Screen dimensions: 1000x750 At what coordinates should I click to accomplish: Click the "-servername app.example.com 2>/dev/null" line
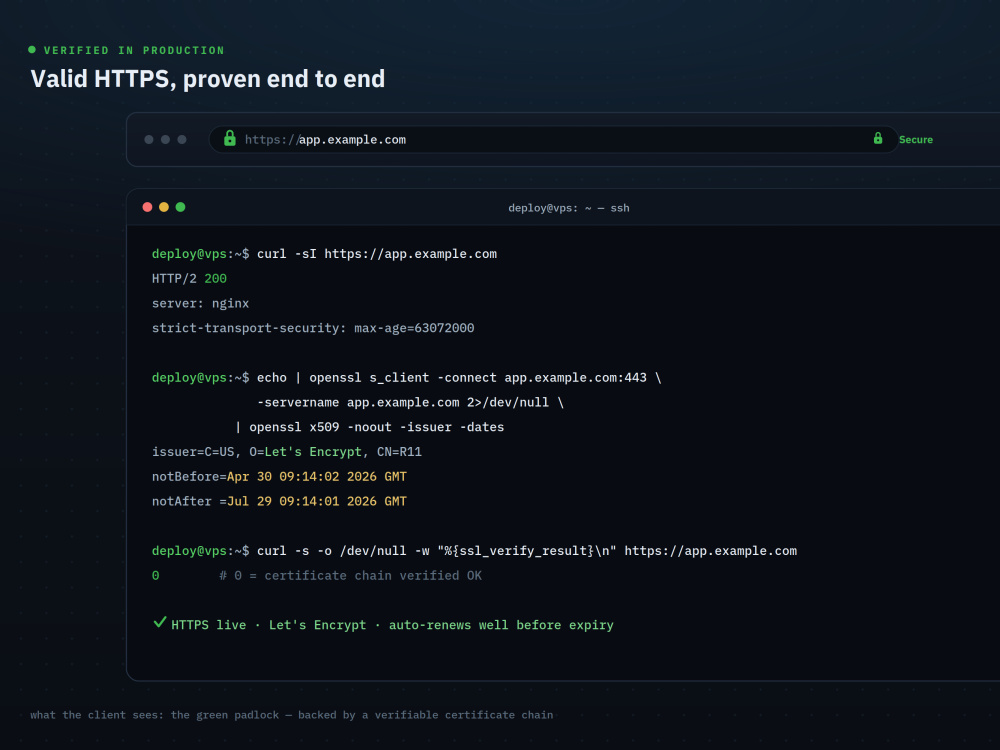(x=411, y=402)
